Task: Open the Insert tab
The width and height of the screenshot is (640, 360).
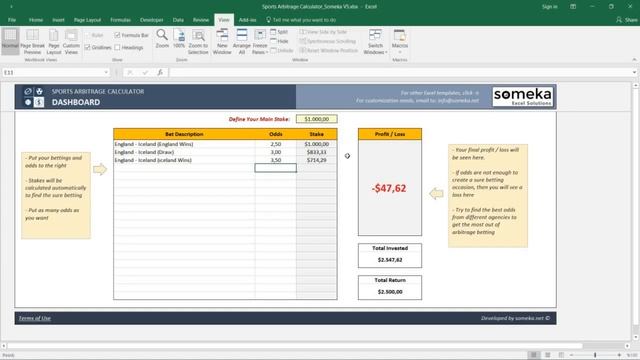Action: [x=58, y=20]
